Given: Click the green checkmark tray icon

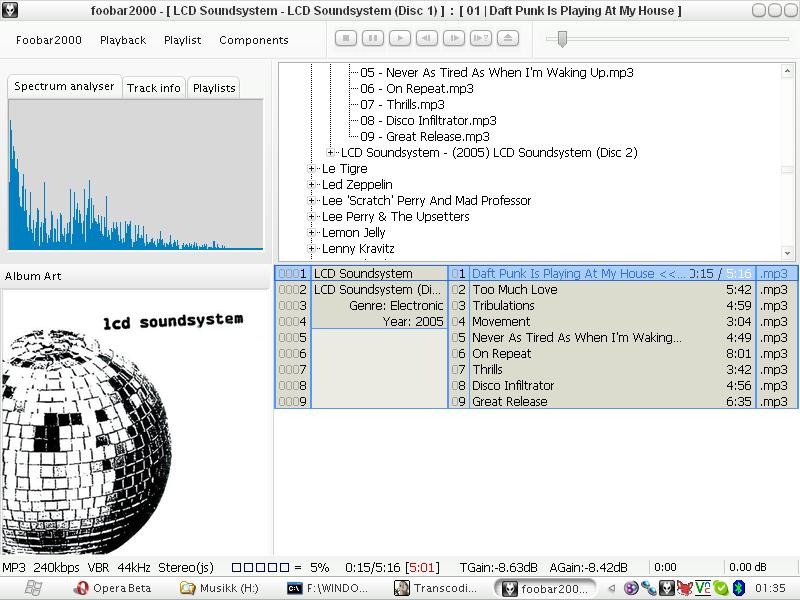Looking at the screenshot, I should click(721, 588).
